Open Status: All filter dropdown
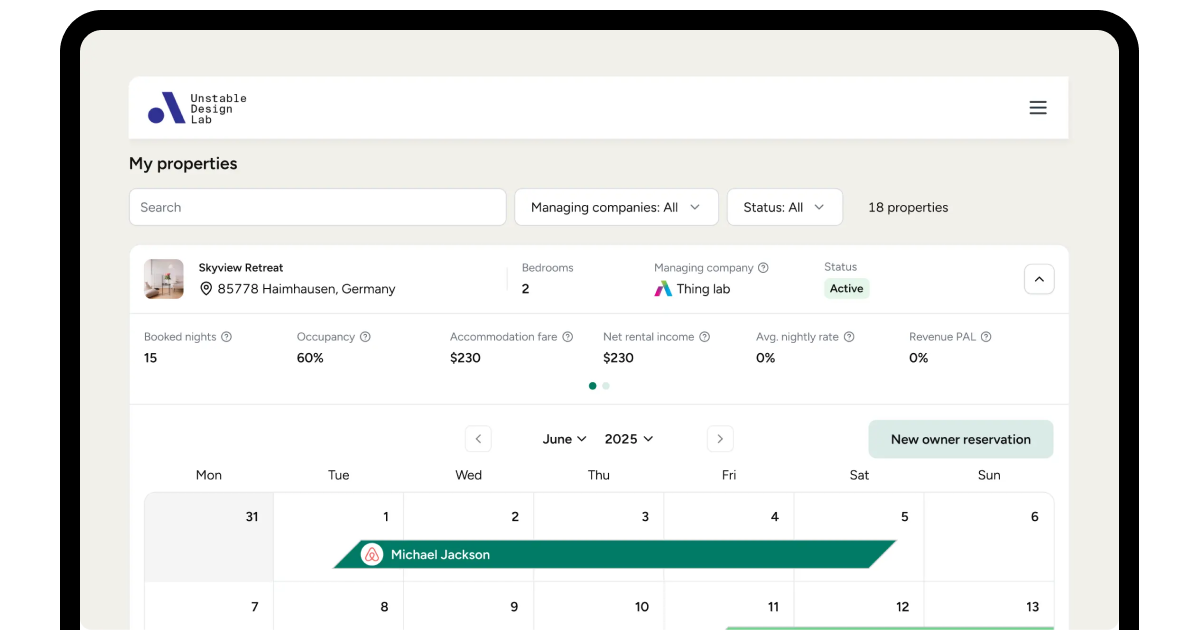1200x630 pixels. pos(785,207)
